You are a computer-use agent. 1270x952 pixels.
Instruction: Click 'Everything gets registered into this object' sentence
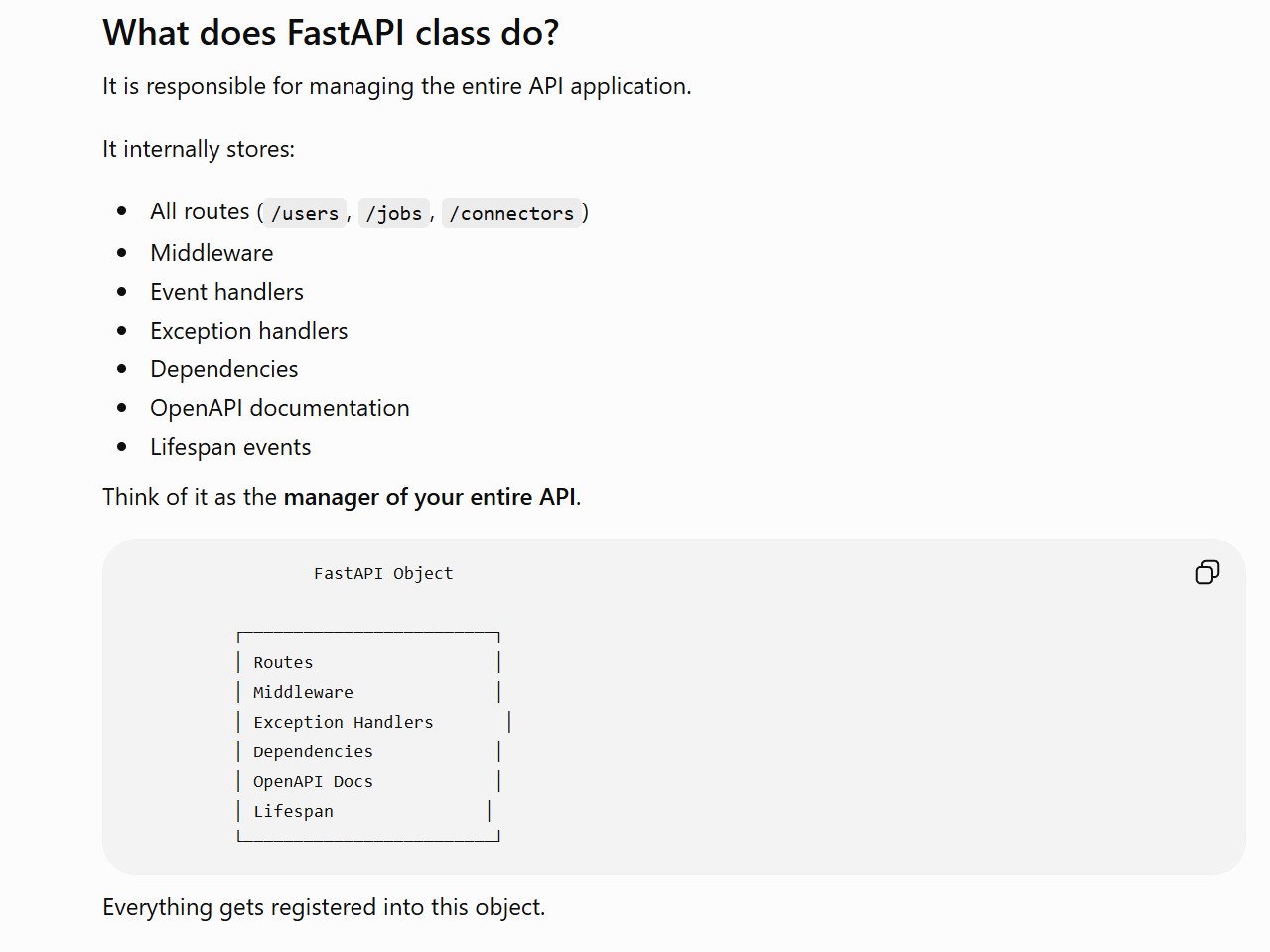click(324, 907)
